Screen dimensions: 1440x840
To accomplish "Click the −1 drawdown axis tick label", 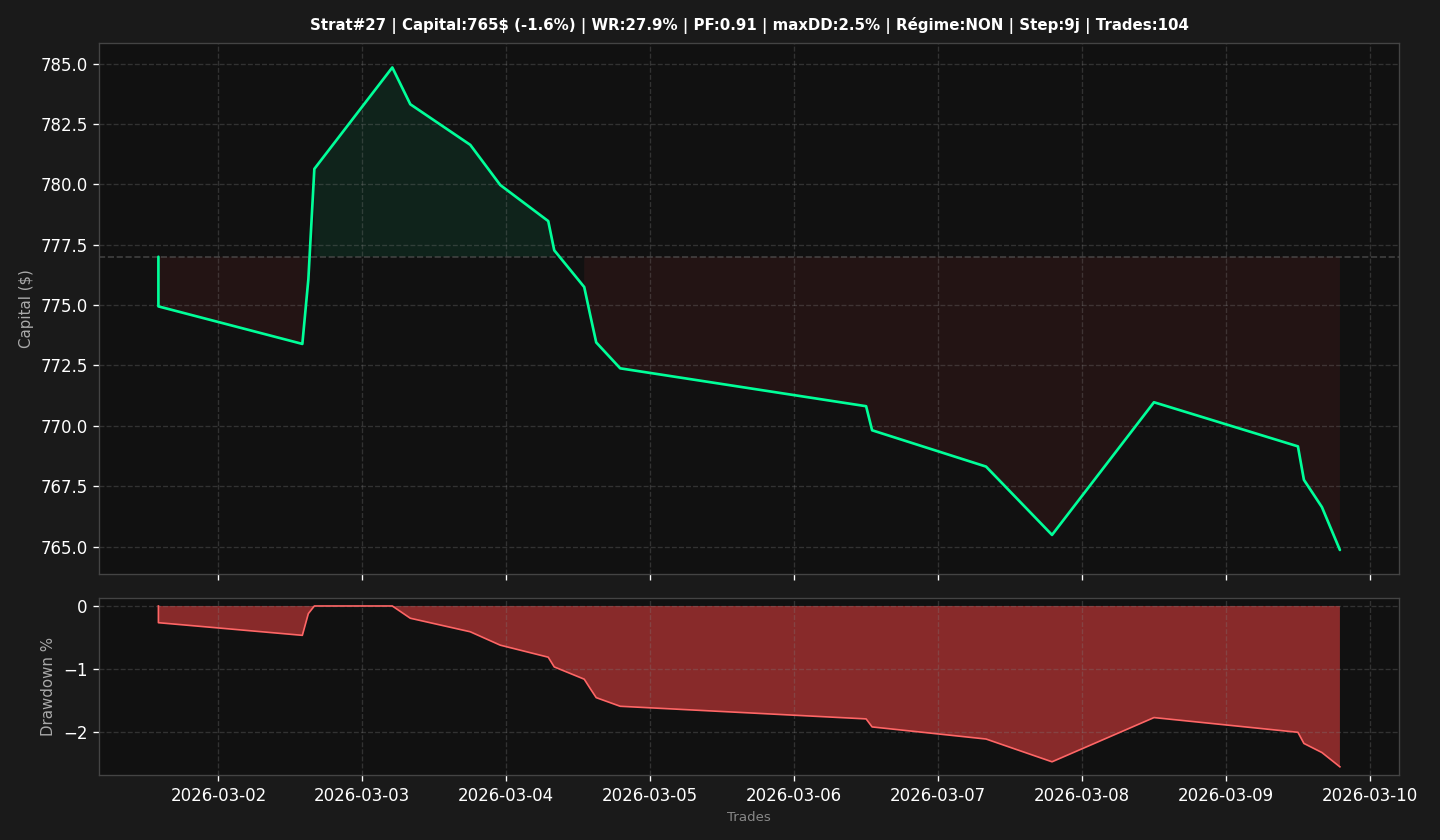I will click(76, 670).
